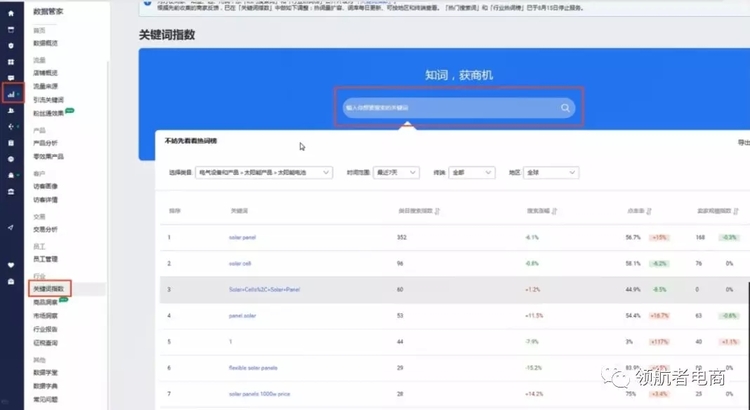Open the terminal 全部 dropdown

472,172
